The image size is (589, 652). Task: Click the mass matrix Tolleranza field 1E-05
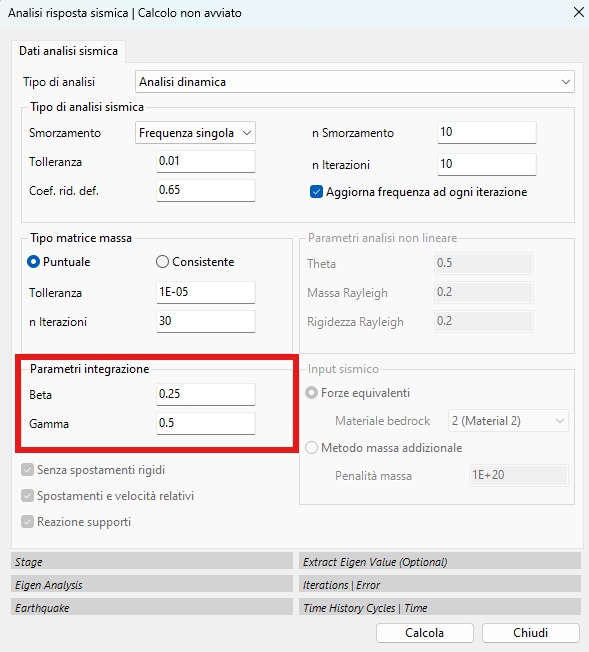click(205, 292)
